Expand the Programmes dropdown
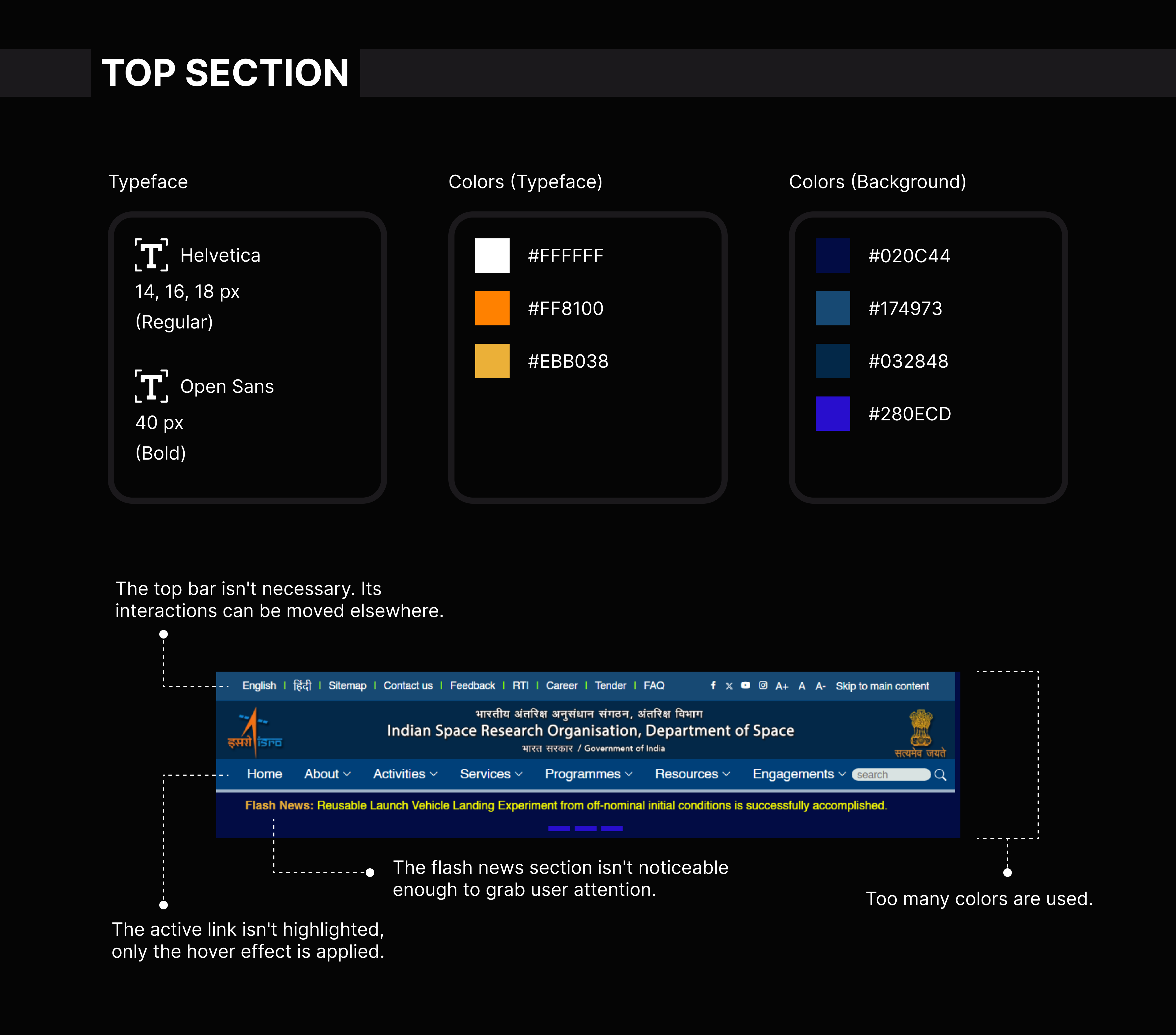This screenshot has width=1176, height=1035. point(588,774)
